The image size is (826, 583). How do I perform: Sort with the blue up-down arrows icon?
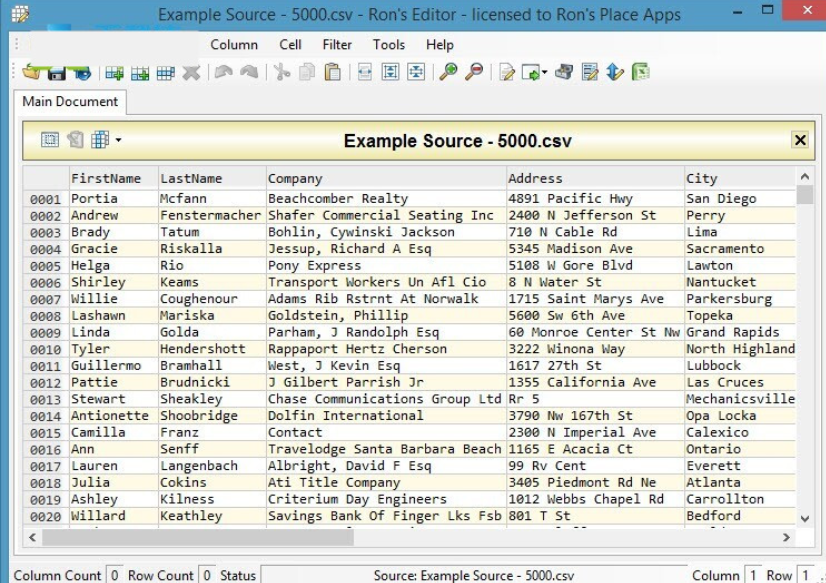[615, 72]
